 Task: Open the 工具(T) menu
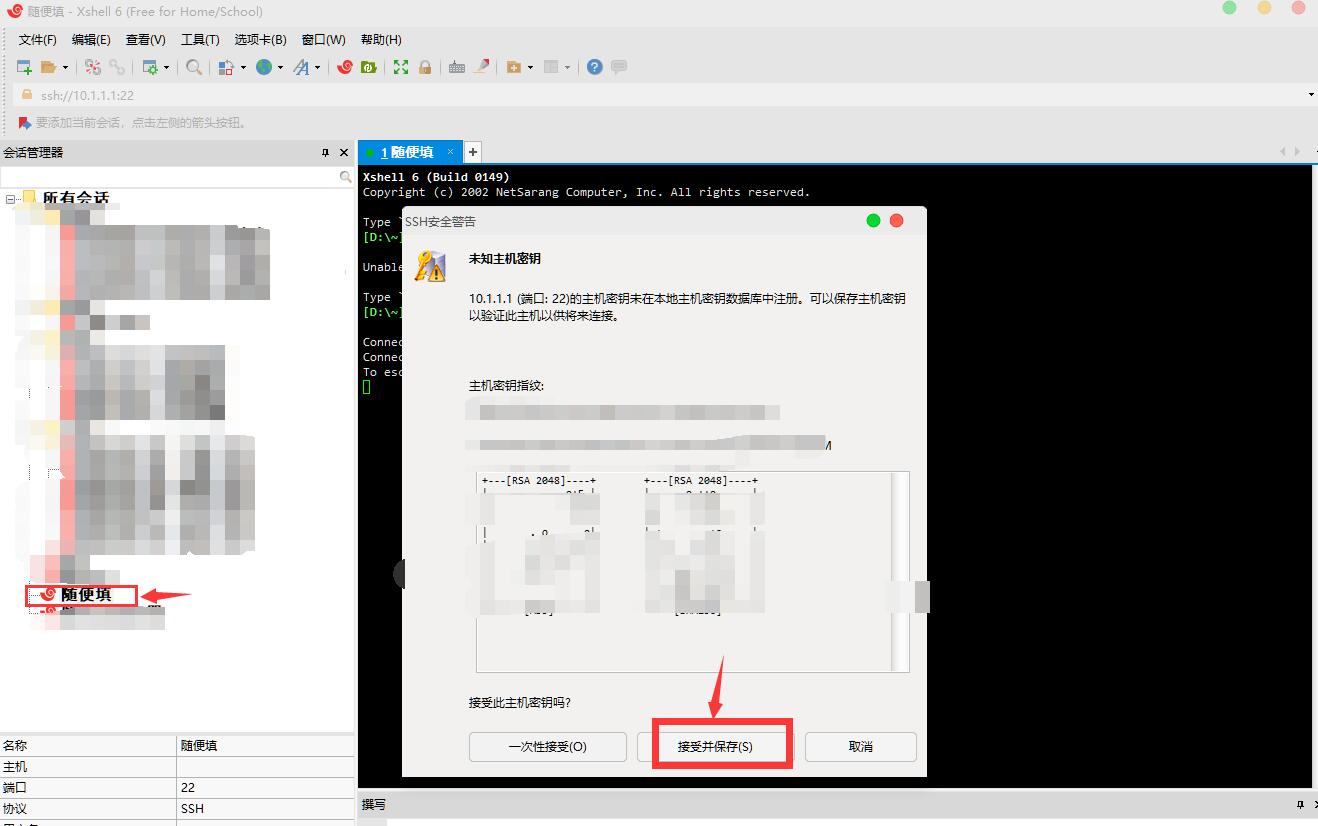click(200, 40)
